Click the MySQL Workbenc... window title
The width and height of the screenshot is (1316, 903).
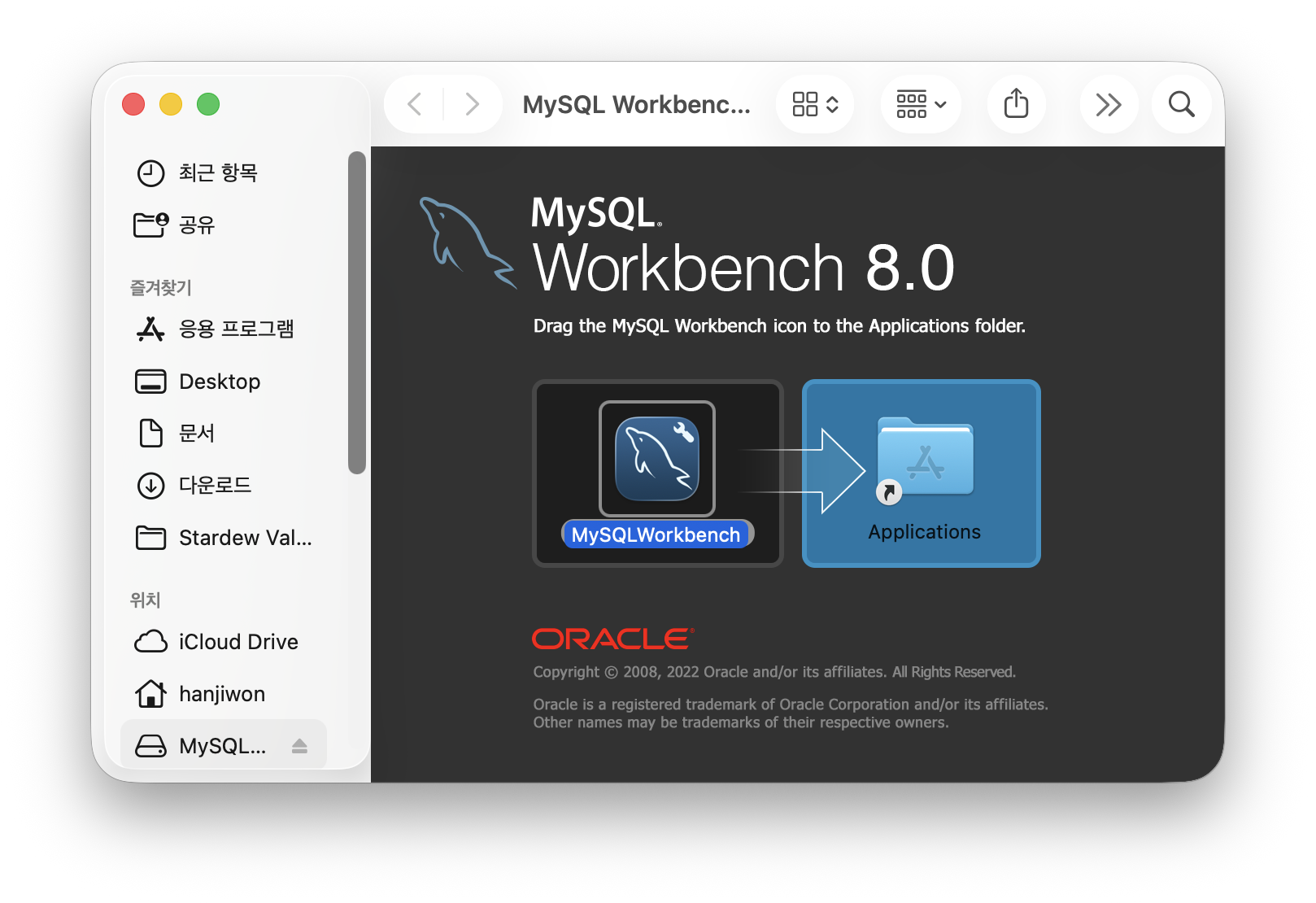(636, 105)
